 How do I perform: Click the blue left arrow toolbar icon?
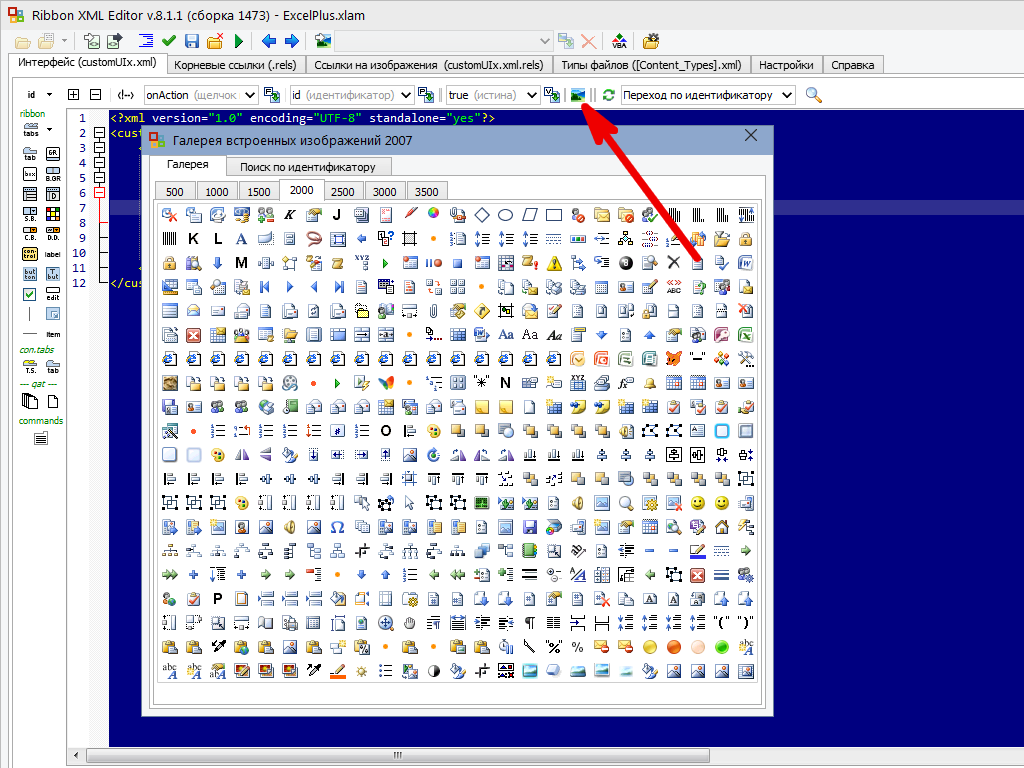tap(268, 41)
